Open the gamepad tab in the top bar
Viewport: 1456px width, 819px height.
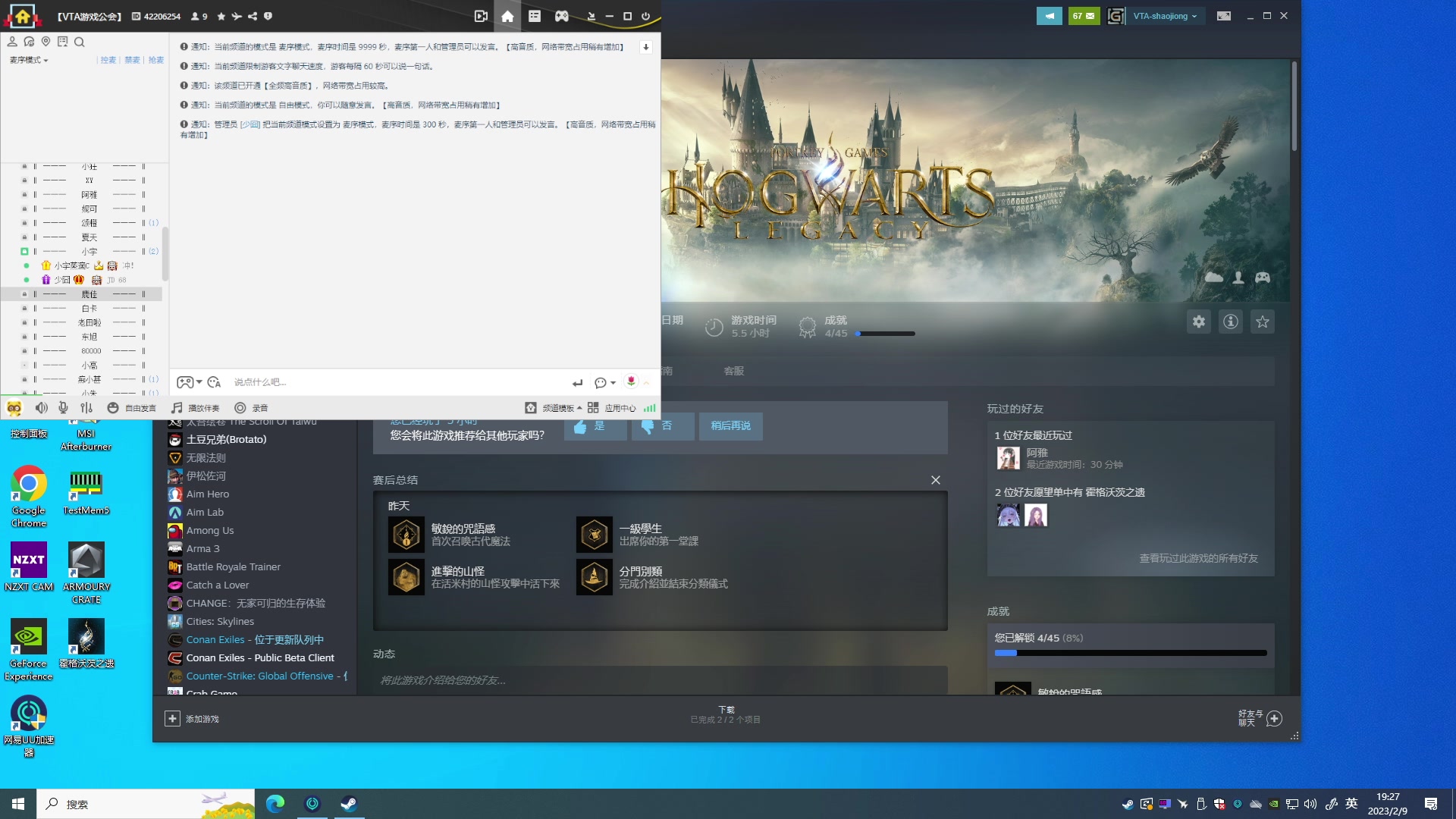[561, 16]
